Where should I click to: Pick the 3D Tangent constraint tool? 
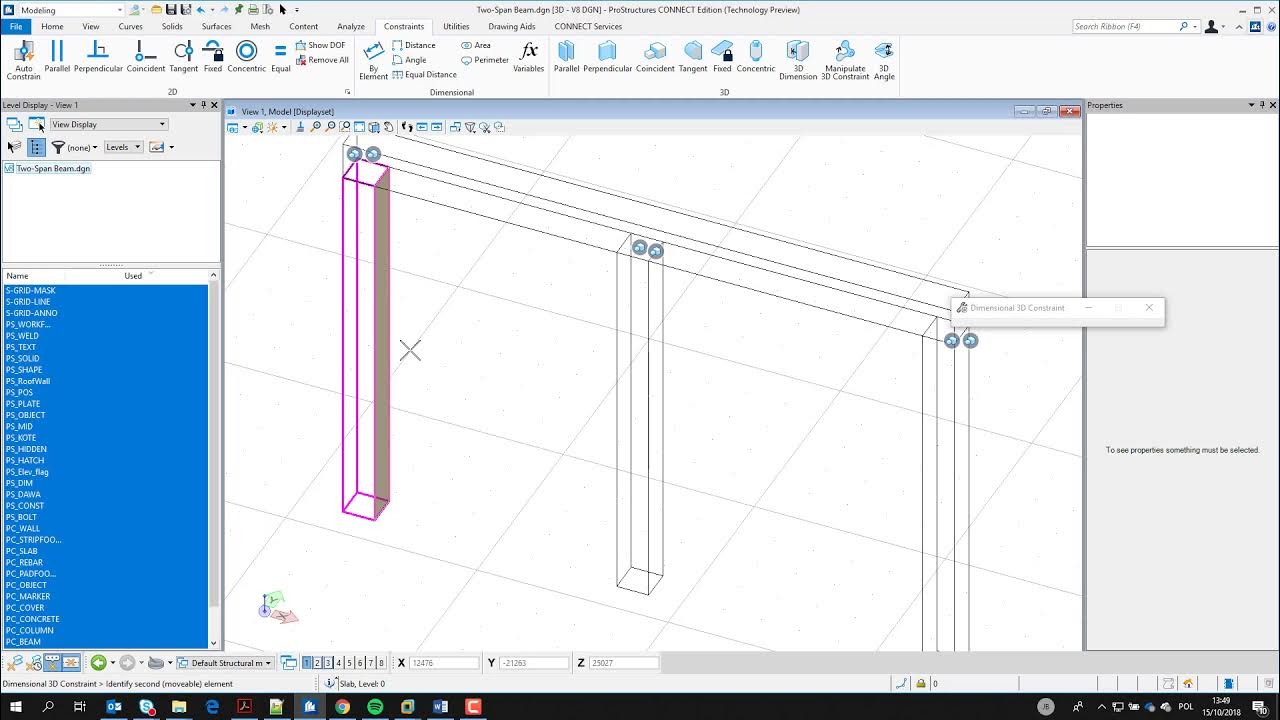click(x=693, y=58)
